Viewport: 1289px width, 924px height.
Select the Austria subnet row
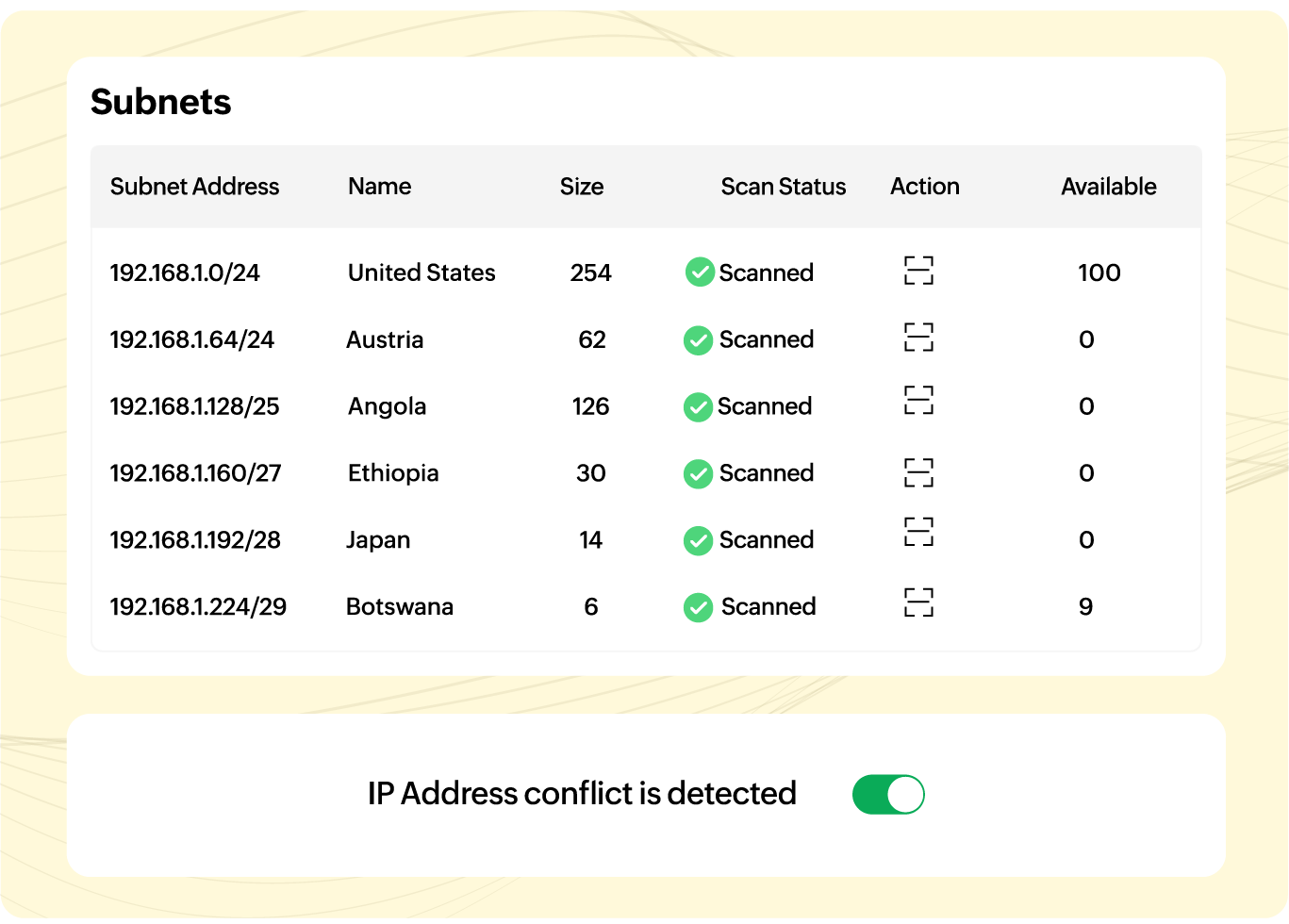[x=385, y=339]
